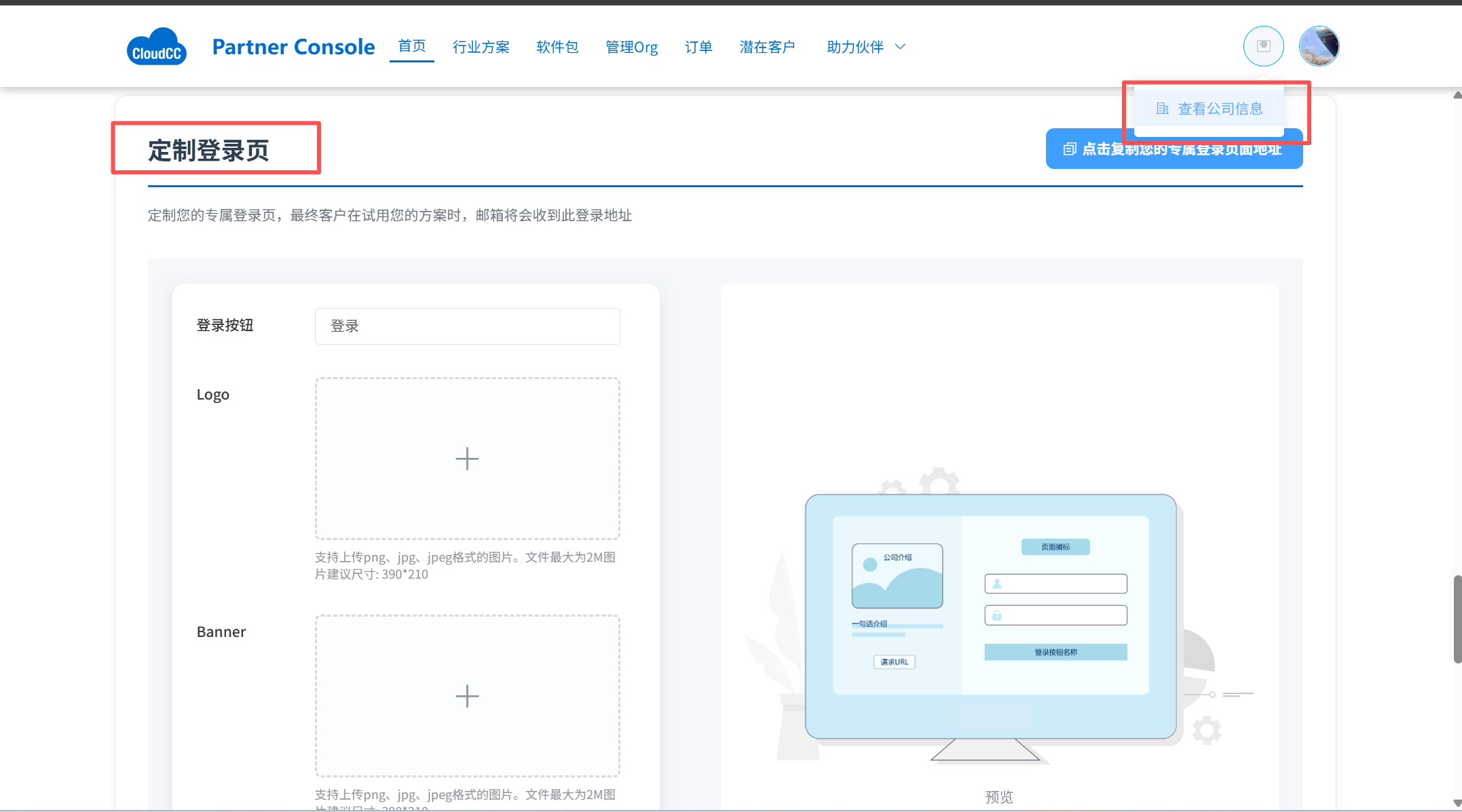Viewport: 1462px width, 812px height.
Task: Open the company info icon button
Action: tap(1263, 46)
